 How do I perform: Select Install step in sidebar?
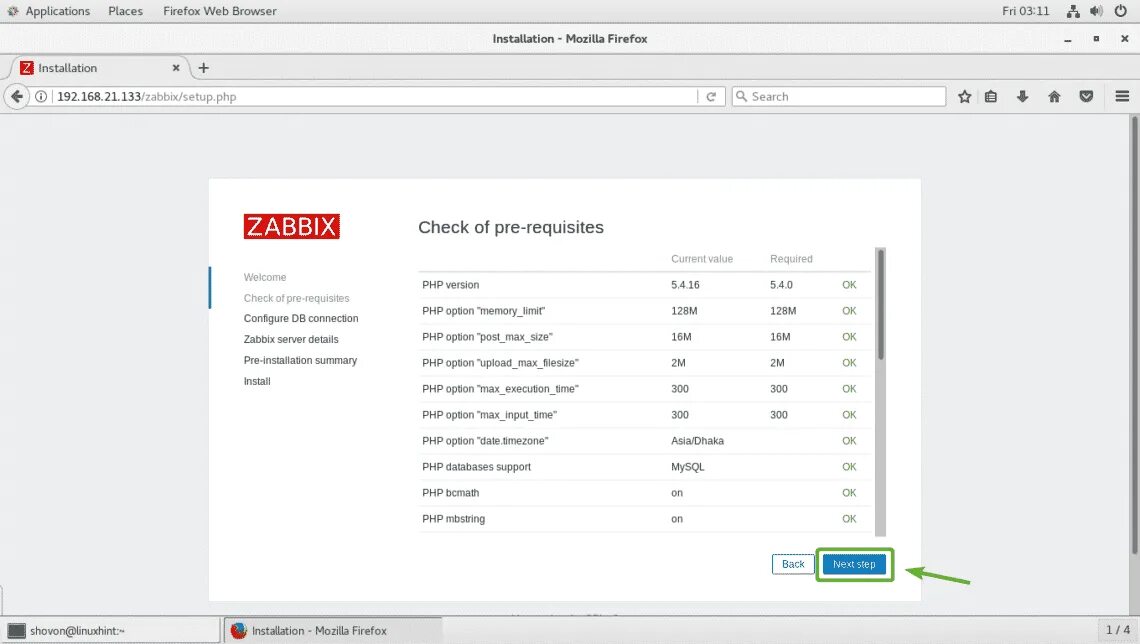pyautogui.click(x=257, y=381)
